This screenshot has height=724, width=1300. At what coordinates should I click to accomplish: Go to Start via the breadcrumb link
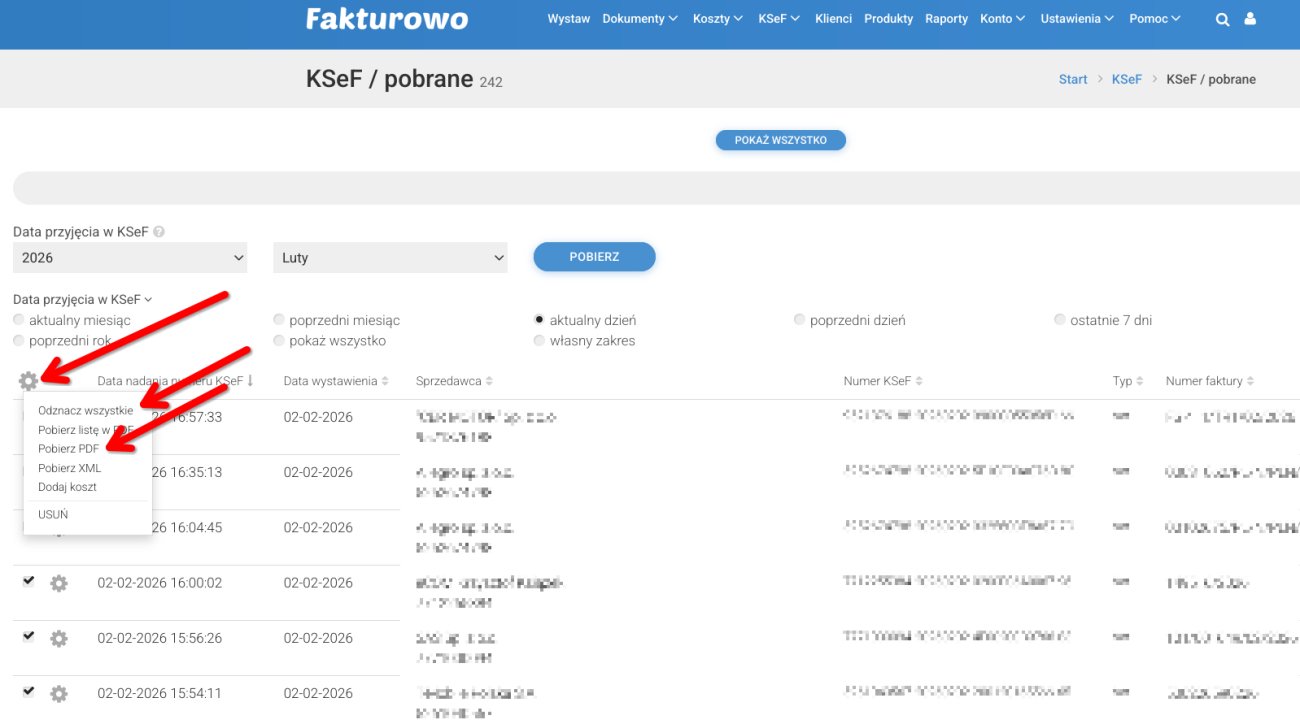click(1072, 79)
